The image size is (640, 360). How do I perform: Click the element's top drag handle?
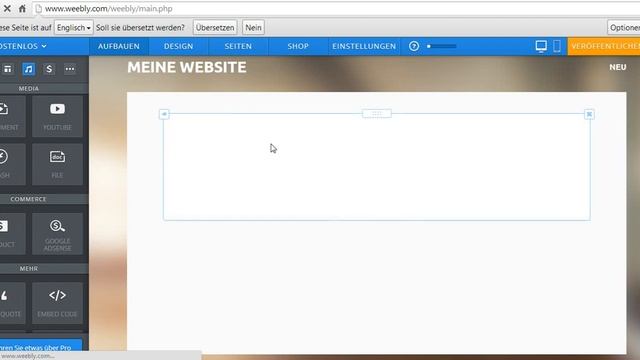pos(377,113)
